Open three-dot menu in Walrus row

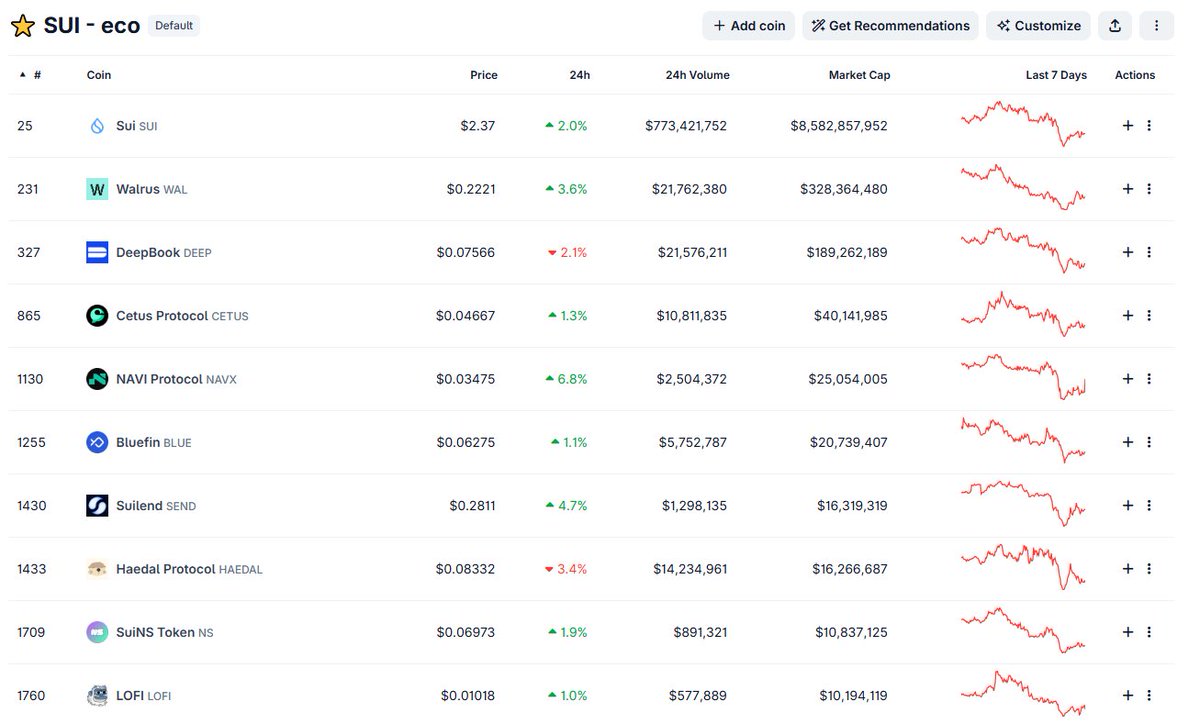[x=1149, y=189]
